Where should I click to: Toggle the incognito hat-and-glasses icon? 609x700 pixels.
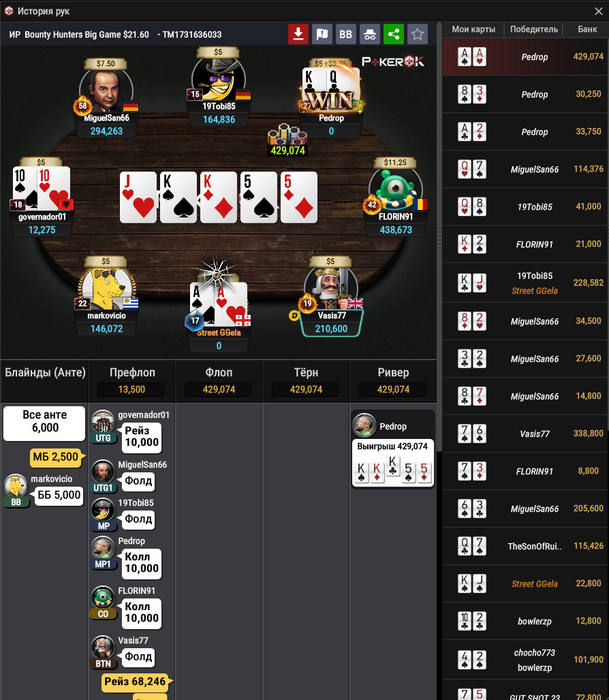click(370, 34)
